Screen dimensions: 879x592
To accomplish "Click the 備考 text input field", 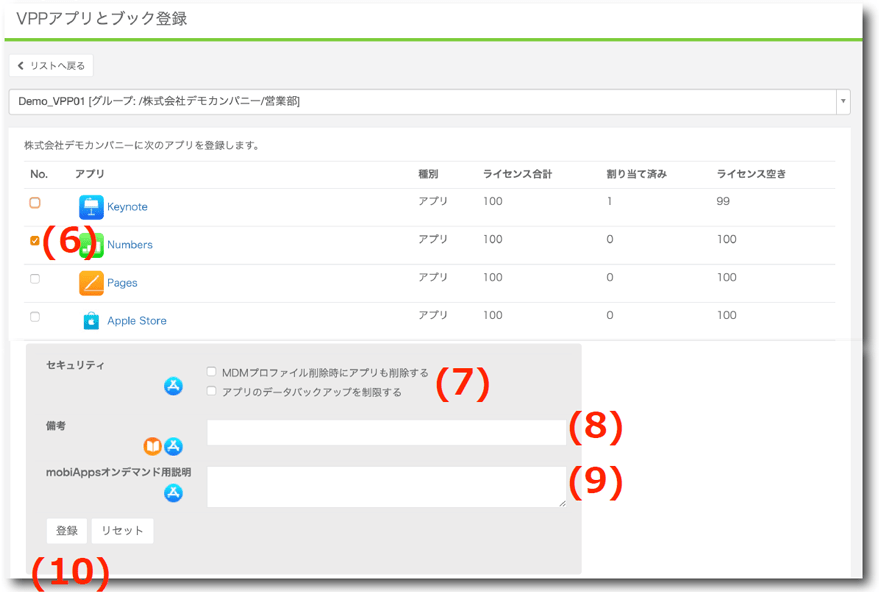I will [x=387, y=433].
